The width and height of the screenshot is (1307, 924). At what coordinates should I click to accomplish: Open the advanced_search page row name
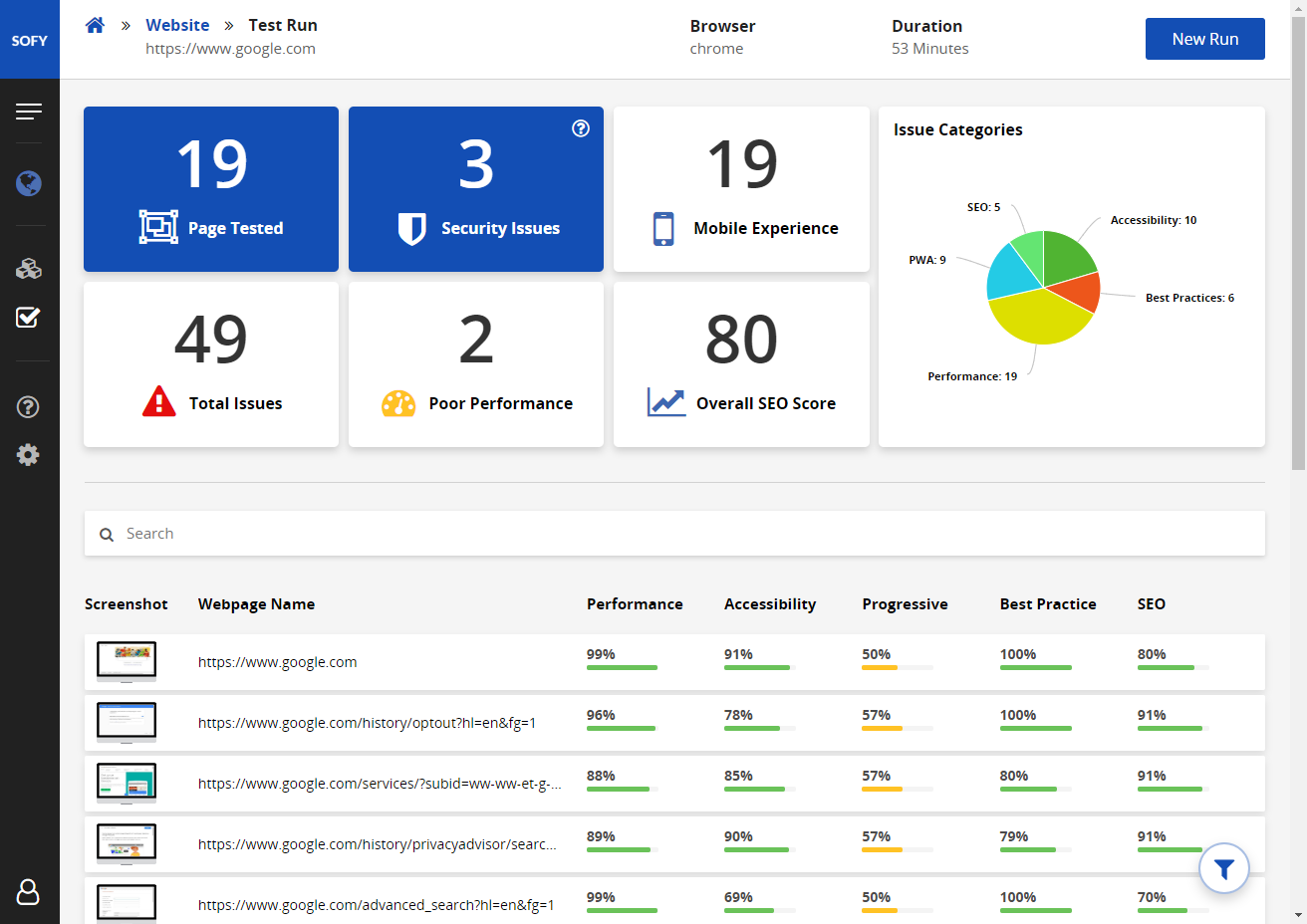point(377,905)
